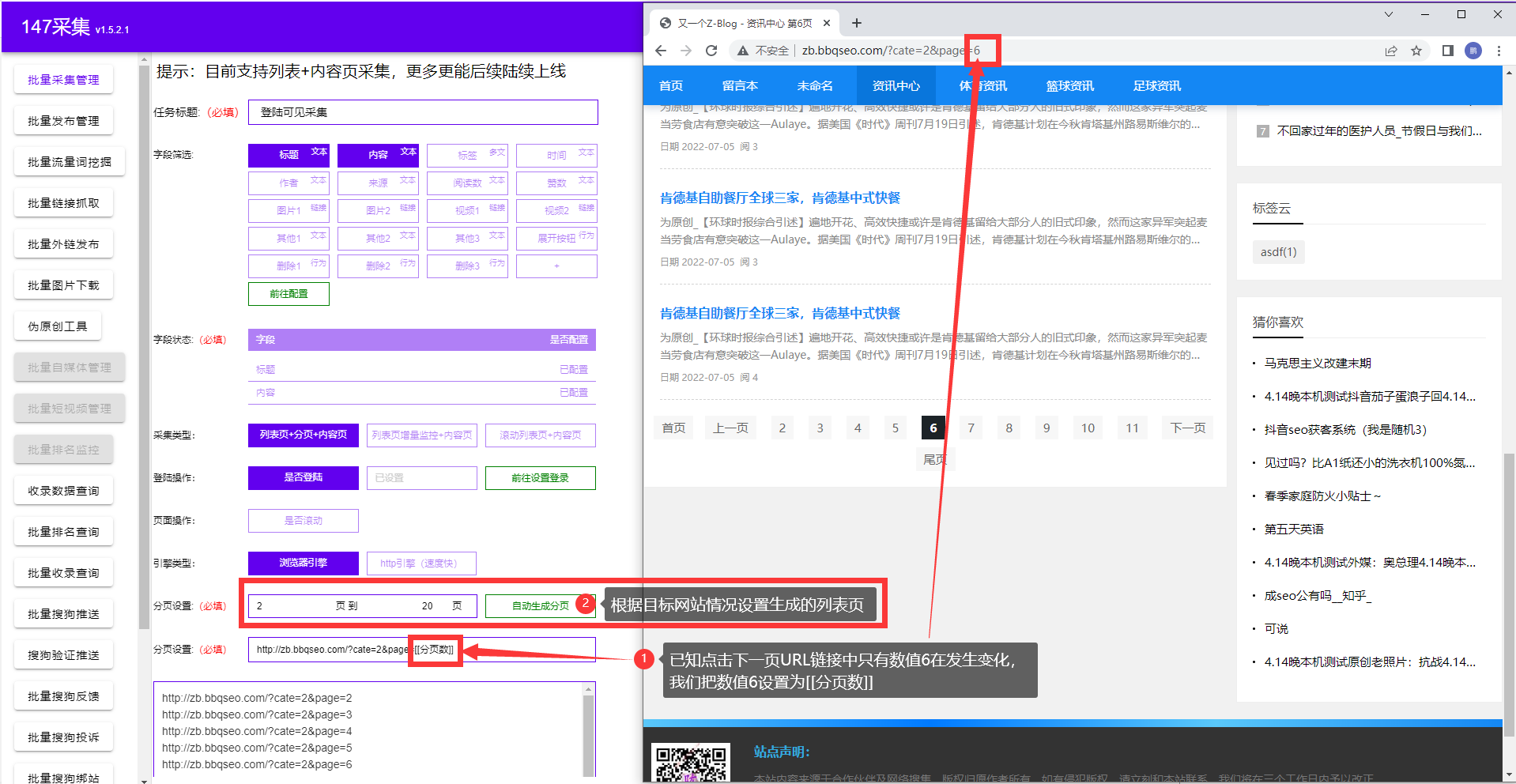Screen dimensions: 1516x784
Task: Open a new Chrome tab
Action: point(857,23)
